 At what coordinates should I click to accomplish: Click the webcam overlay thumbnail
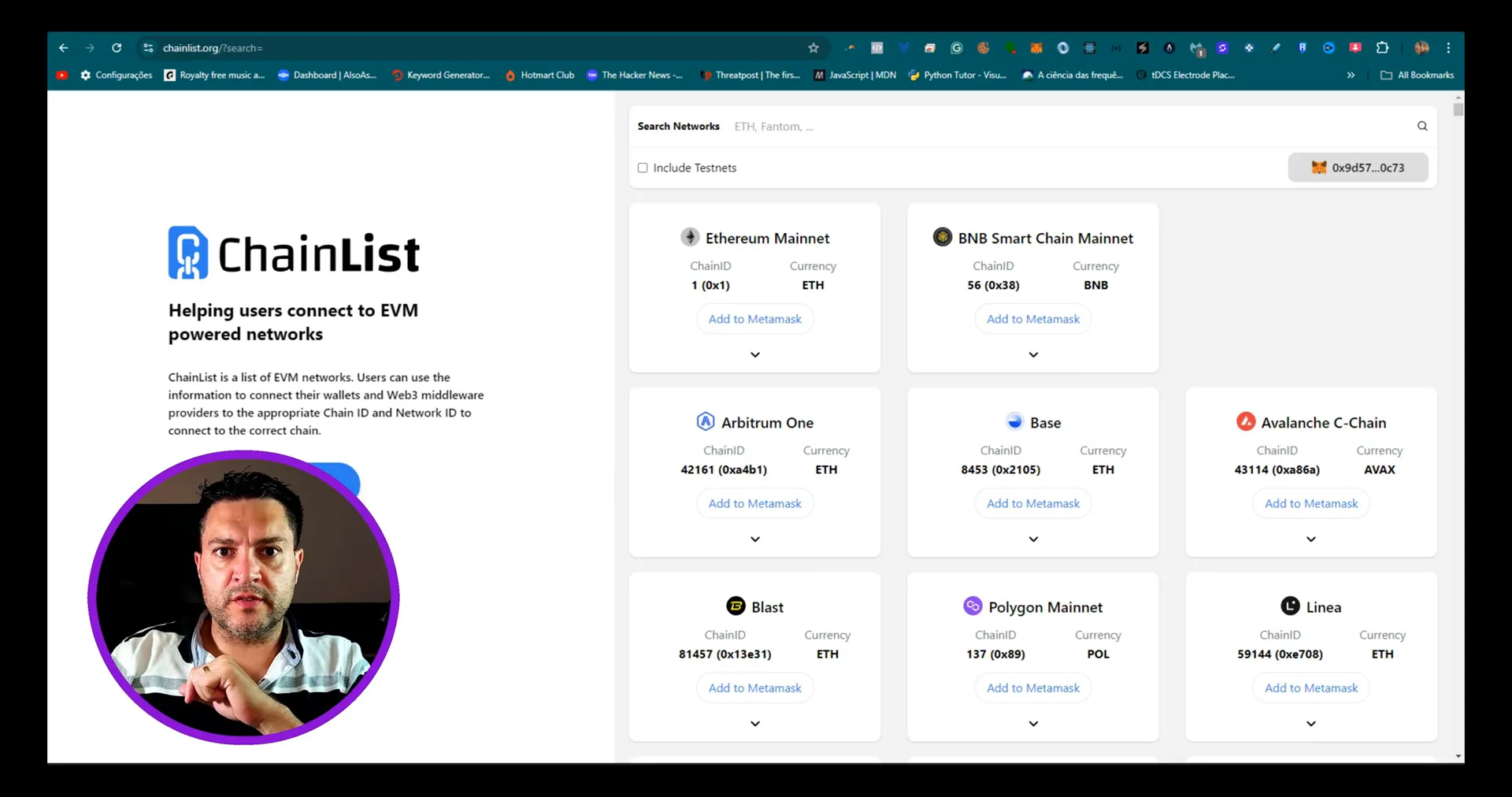coord(243,597)
